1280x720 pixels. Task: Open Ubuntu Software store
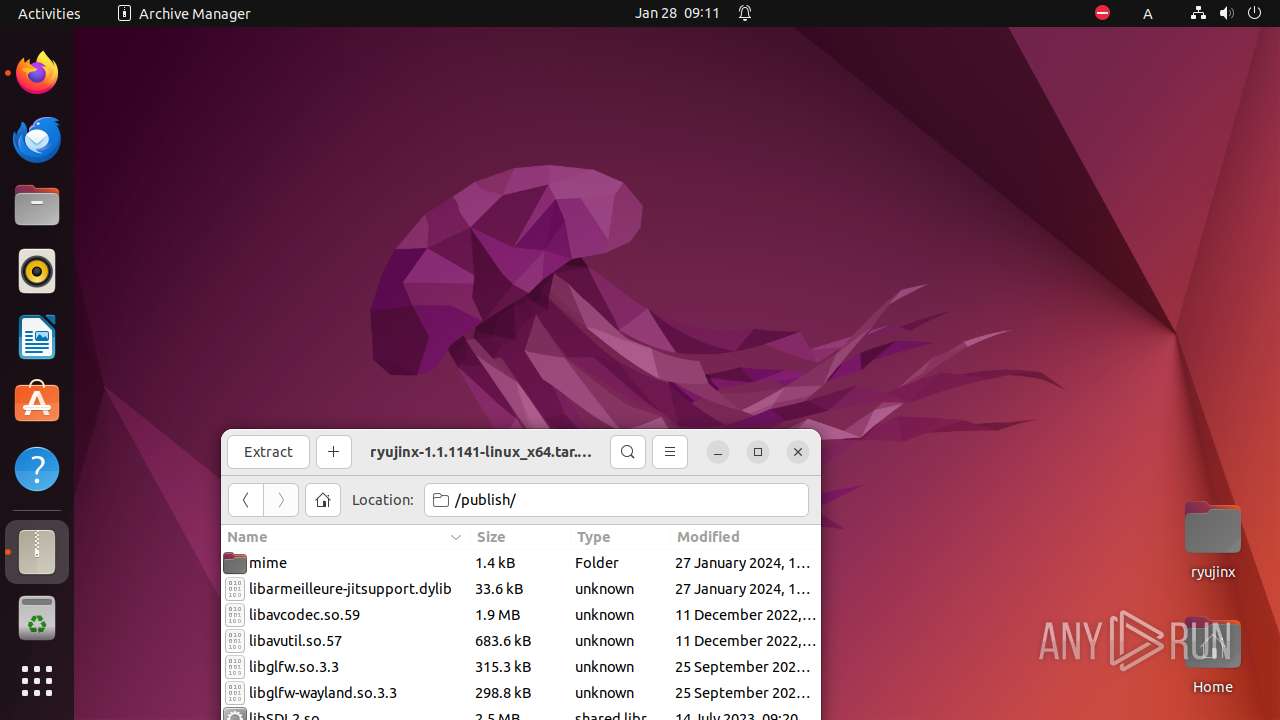click(x=37, y=403)
